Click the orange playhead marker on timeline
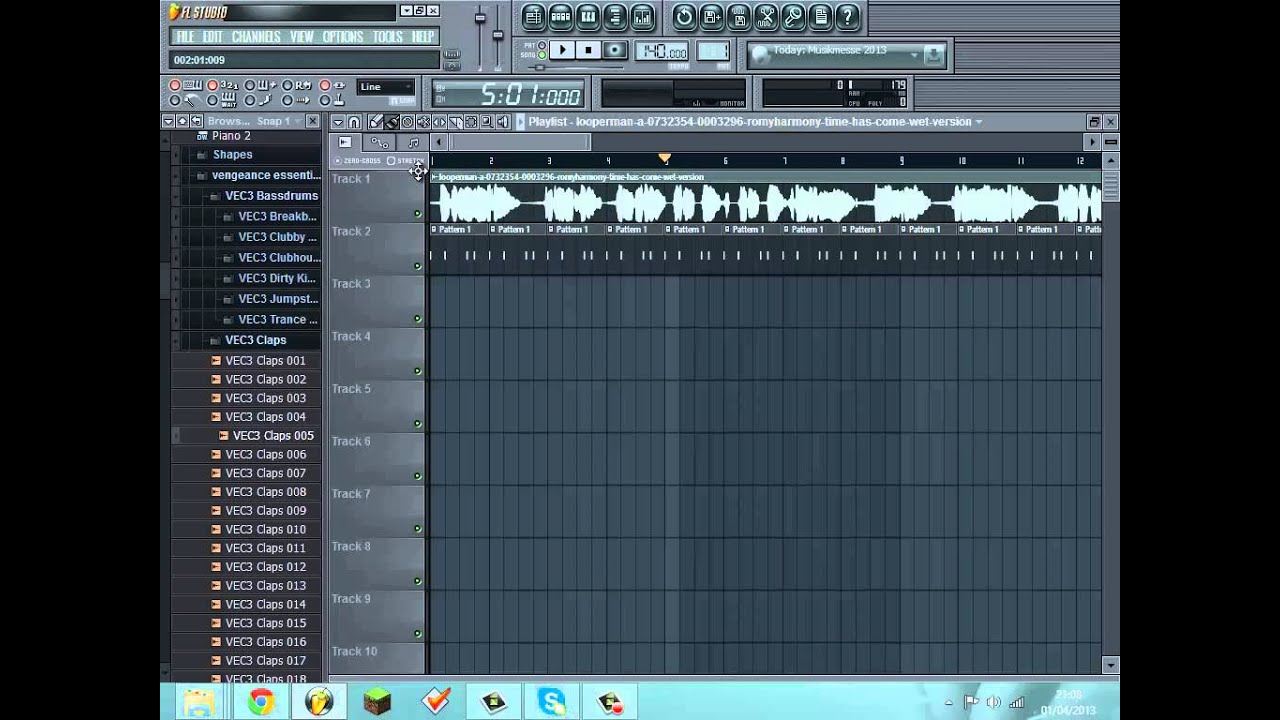Viewport: 1280px width, 720px height. [665, 159]
